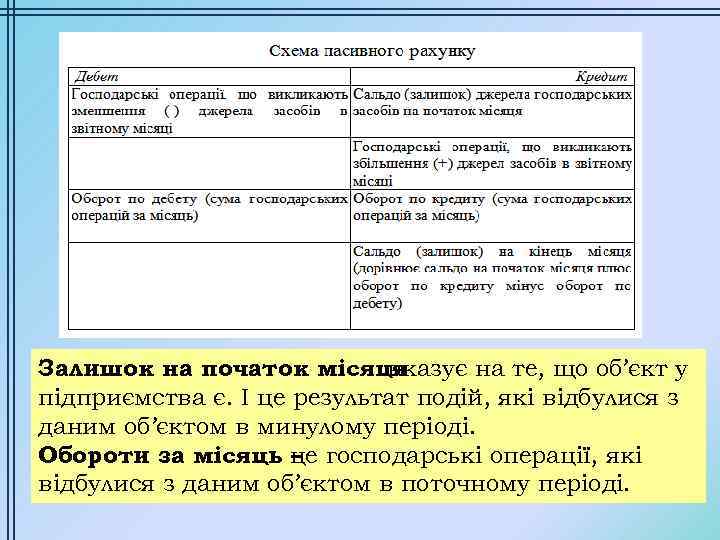Click the line 'даним об'єктом в минулому періоді.'
Viewport: 720px width, 540px height.
[x=256, y=427]
